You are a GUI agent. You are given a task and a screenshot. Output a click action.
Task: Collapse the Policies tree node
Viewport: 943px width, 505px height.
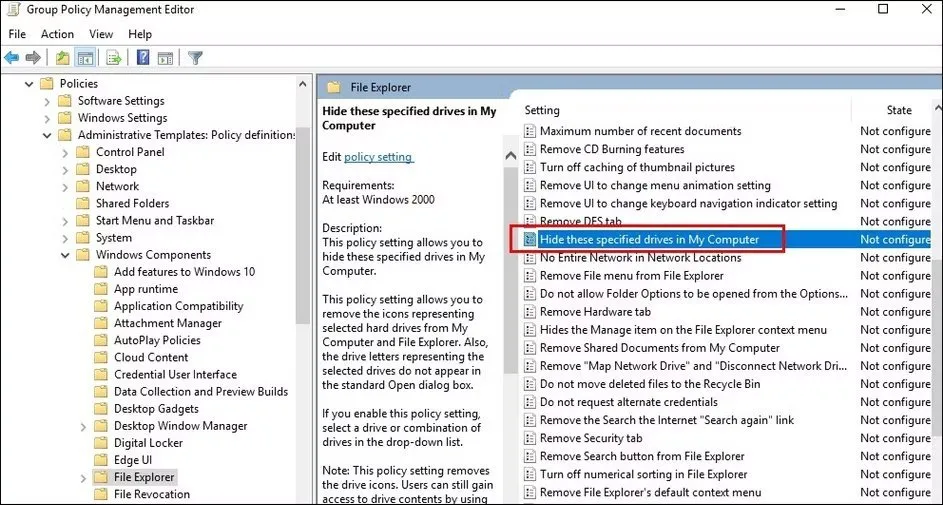(29, 84)
